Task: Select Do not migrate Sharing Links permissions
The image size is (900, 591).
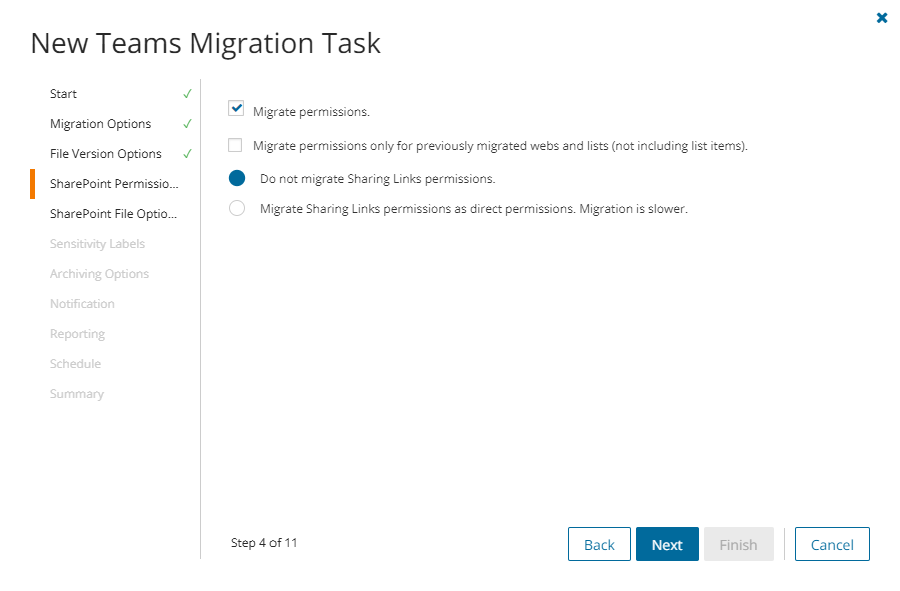Action: (237, 179)
